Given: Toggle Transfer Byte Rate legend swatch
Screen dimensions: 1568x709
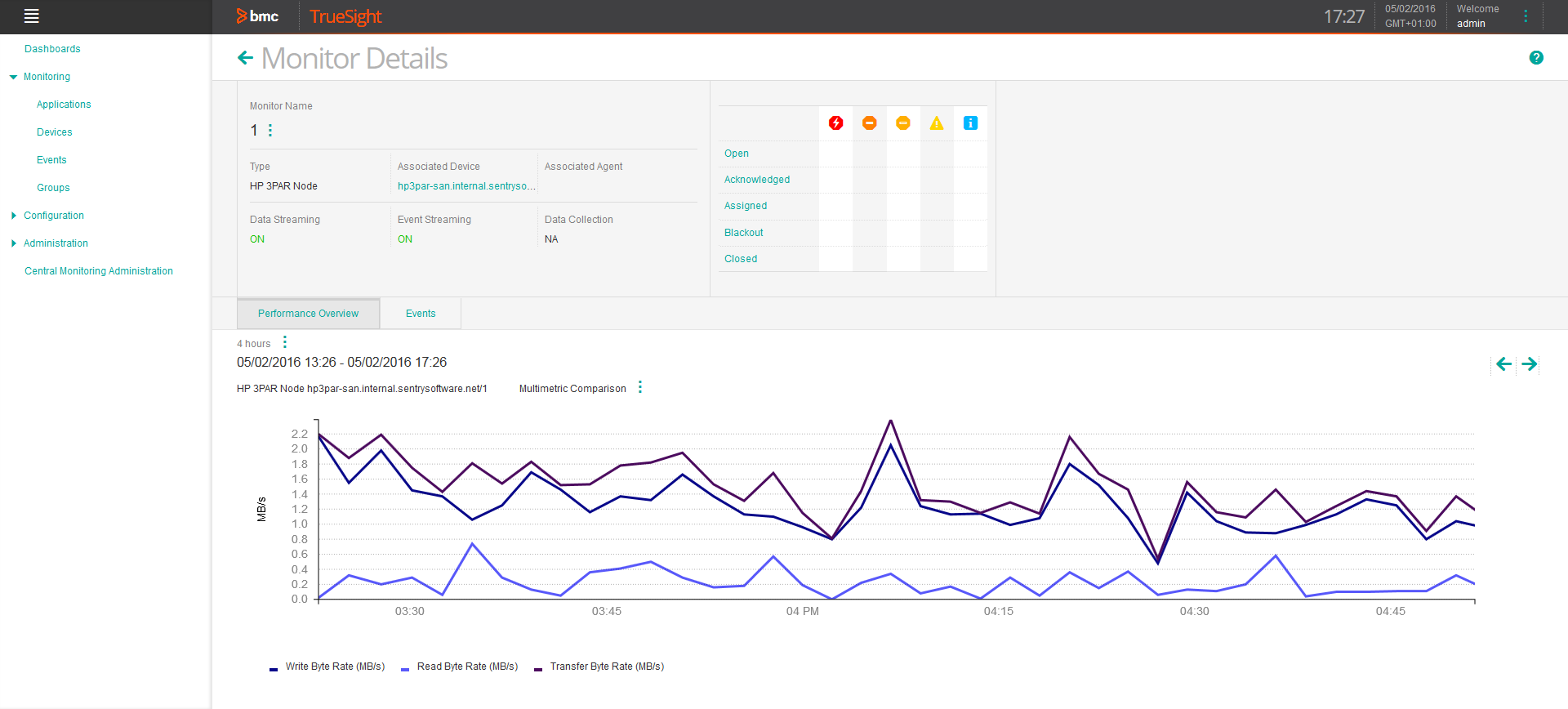Looking at the screenshot, I should point(538,669).
